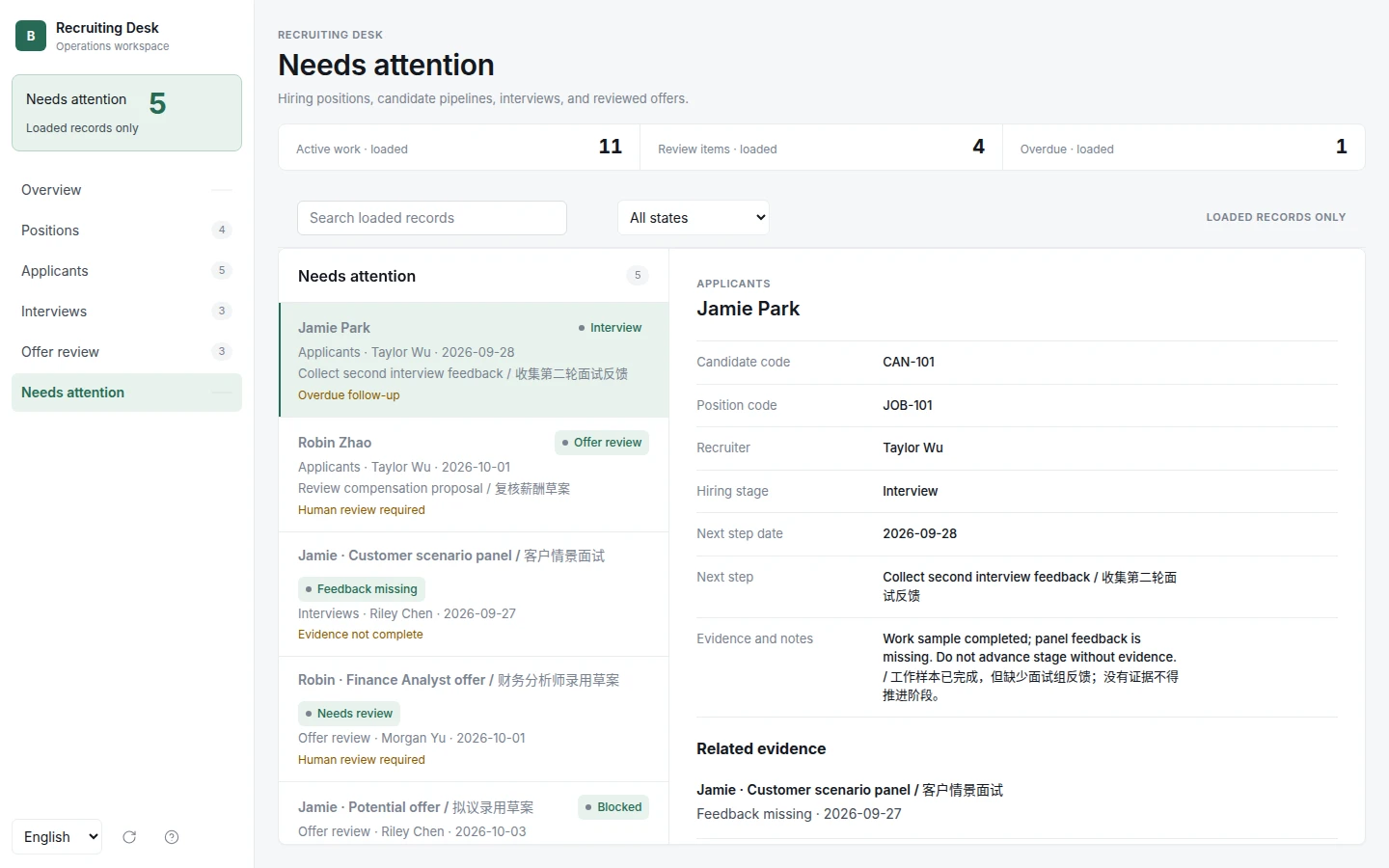Click the count badge in the list header

pyautogui.click(x=638, y=276)
